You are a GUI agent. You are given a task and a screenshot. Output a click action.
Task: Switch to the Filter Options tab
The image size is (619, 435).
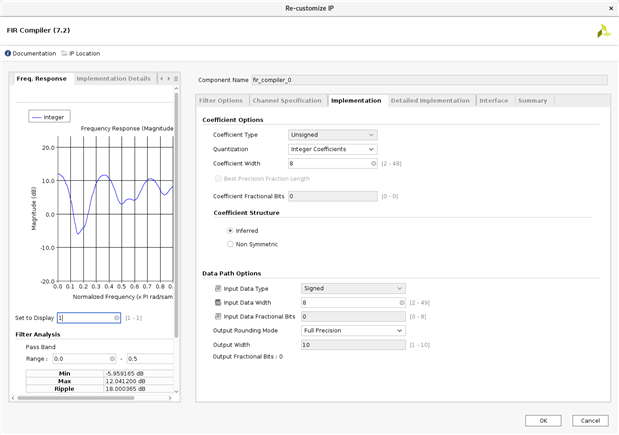(221, 100)
